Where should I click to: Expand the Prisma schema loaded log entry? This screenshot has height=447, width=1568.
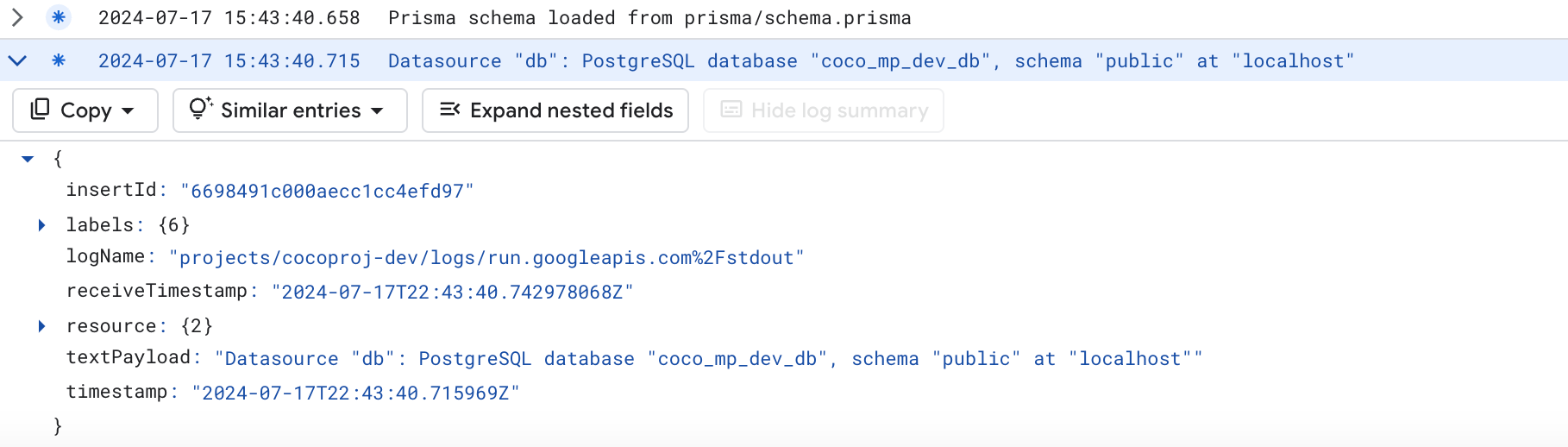tap(16, 17)
